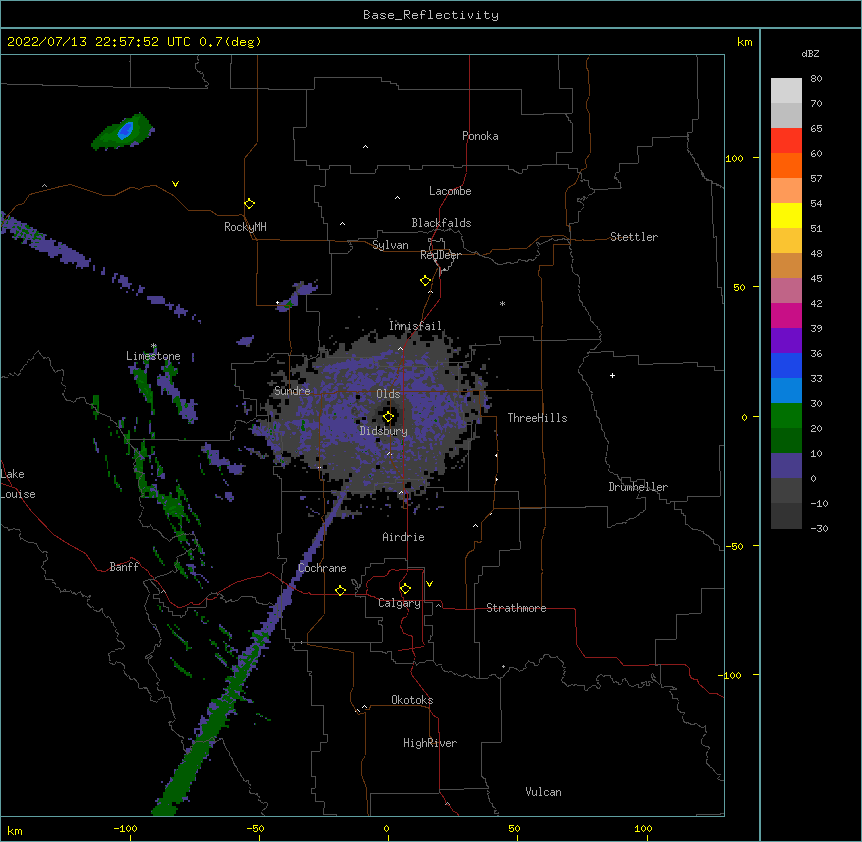The height and width of the screenshot is (842, 862).
Task: Click the yellow v marker east of Calgary diamond
Action: click(429, 584)
